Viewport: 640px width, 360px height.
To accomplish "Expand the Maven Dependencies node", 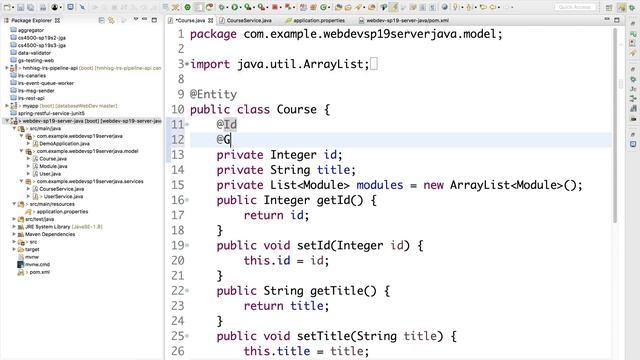I will [14, 234].
